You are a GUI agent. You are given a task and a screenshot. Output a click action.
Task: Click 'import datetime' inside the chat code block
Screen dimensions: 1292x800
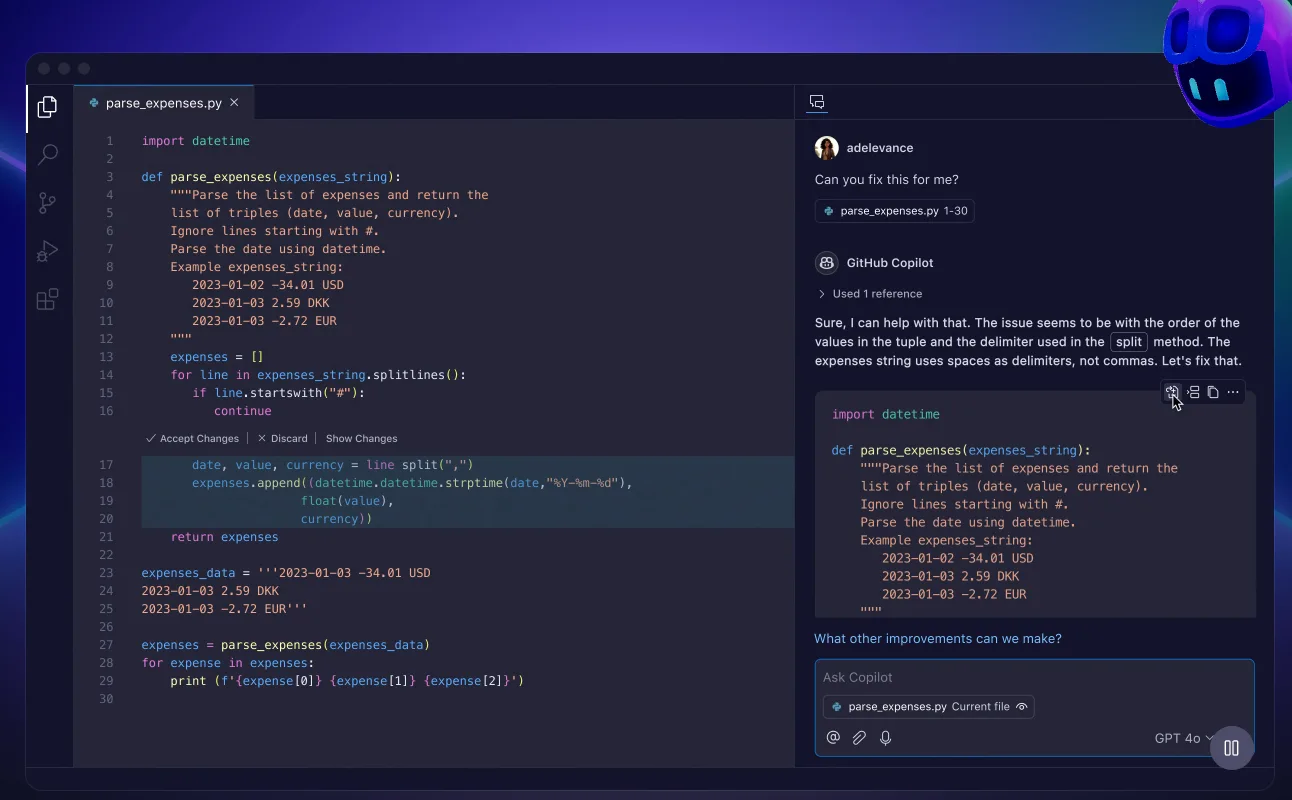pyautogui.click(x=886, y=414)
